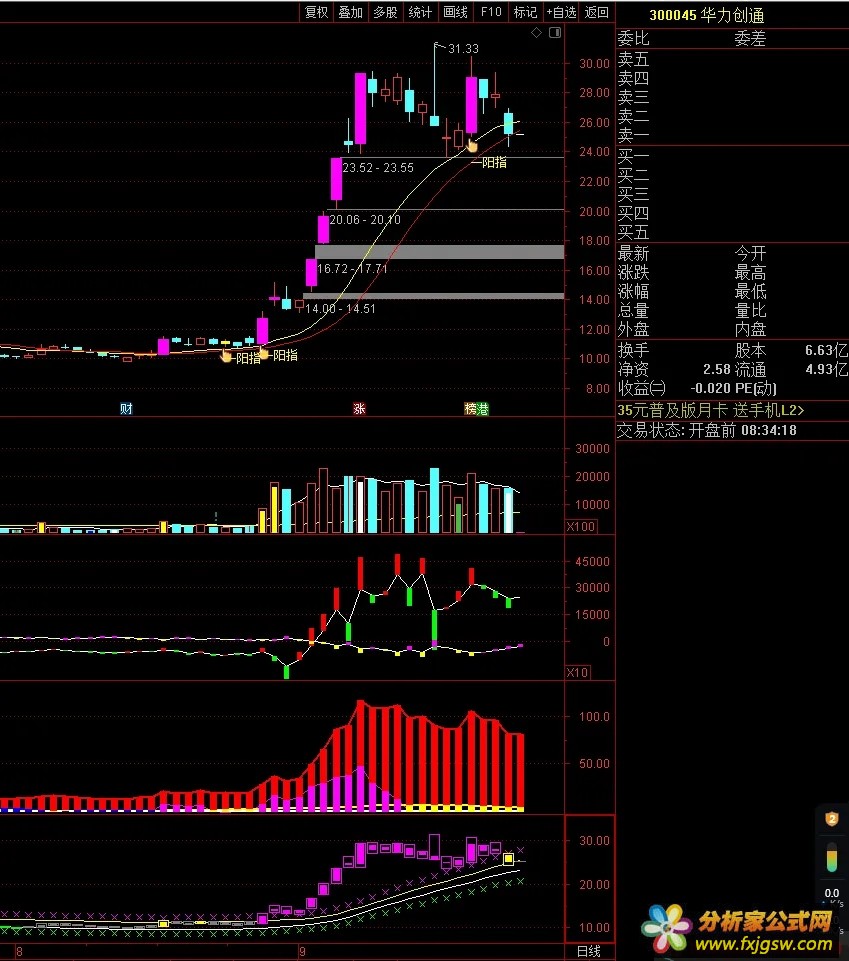Click the 最新 price label

coord(633,254)
